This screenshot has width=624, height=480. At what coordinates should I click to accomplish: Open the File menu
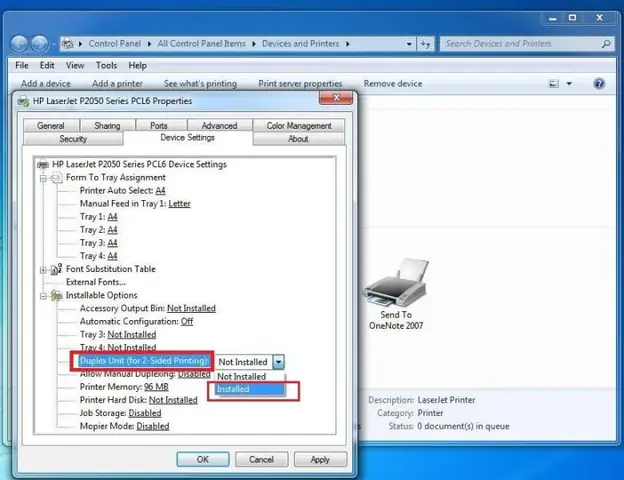click(21, 65)
